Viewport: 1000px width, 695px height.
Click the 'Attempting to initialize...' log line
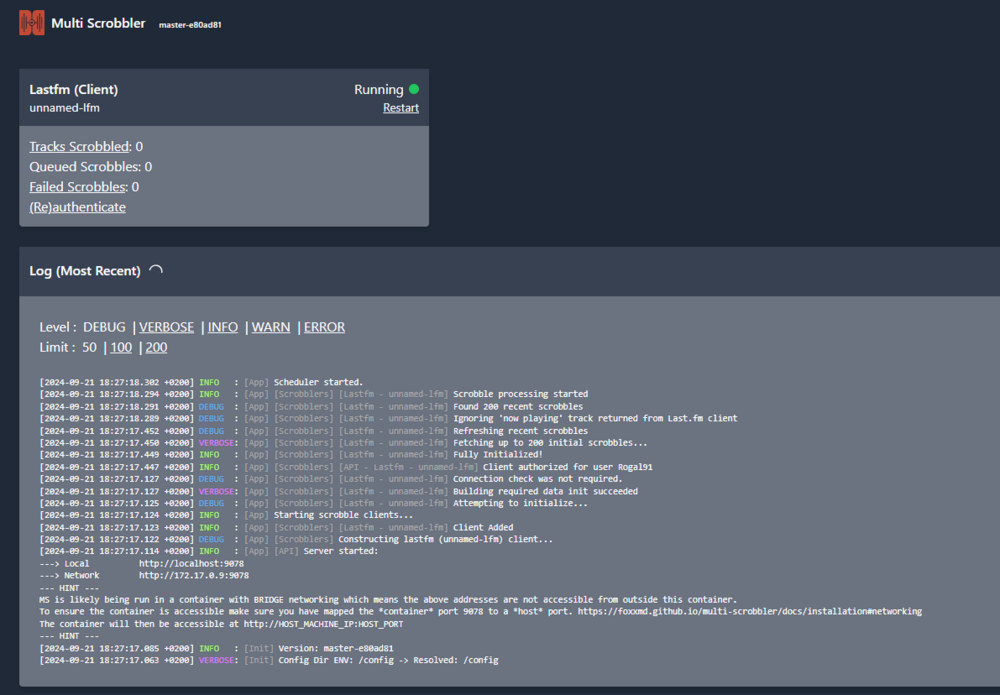point(314,503)
